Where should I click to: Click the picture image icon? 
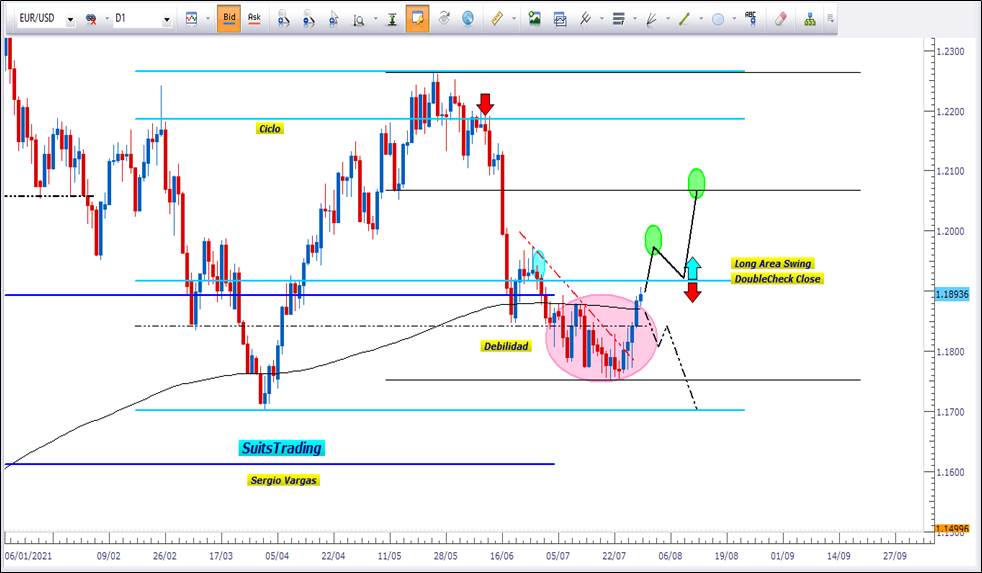[x=535, y=18]
